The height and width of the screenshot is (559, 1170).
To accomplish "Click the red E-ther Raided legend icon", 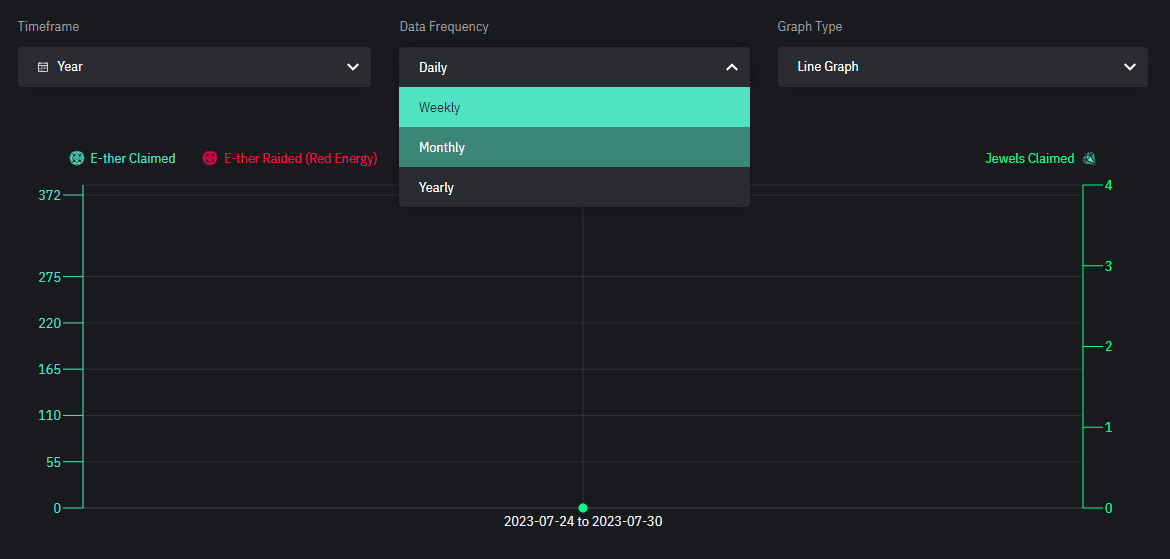I will [210, 158].
